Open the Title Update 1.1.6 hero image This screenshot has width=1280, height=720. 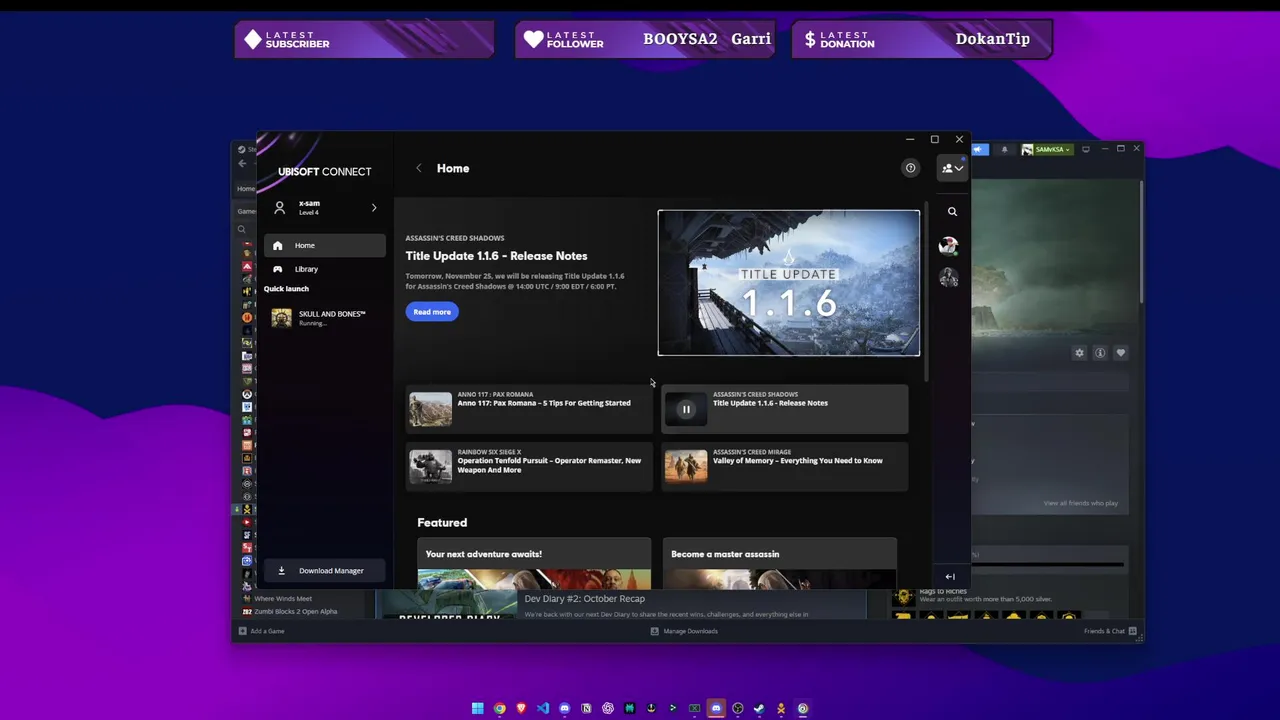pos(788,282)
